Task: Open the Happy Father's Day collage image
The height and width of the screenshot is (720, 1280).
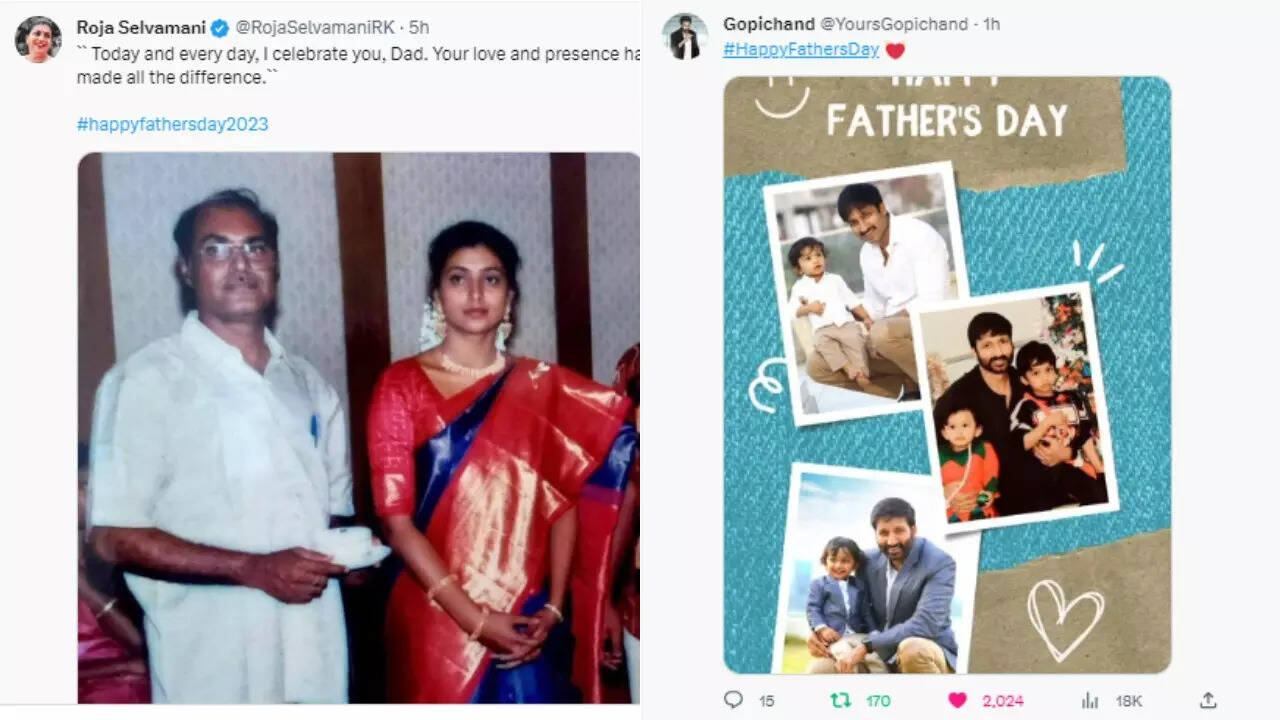Action: coord(947,374)
